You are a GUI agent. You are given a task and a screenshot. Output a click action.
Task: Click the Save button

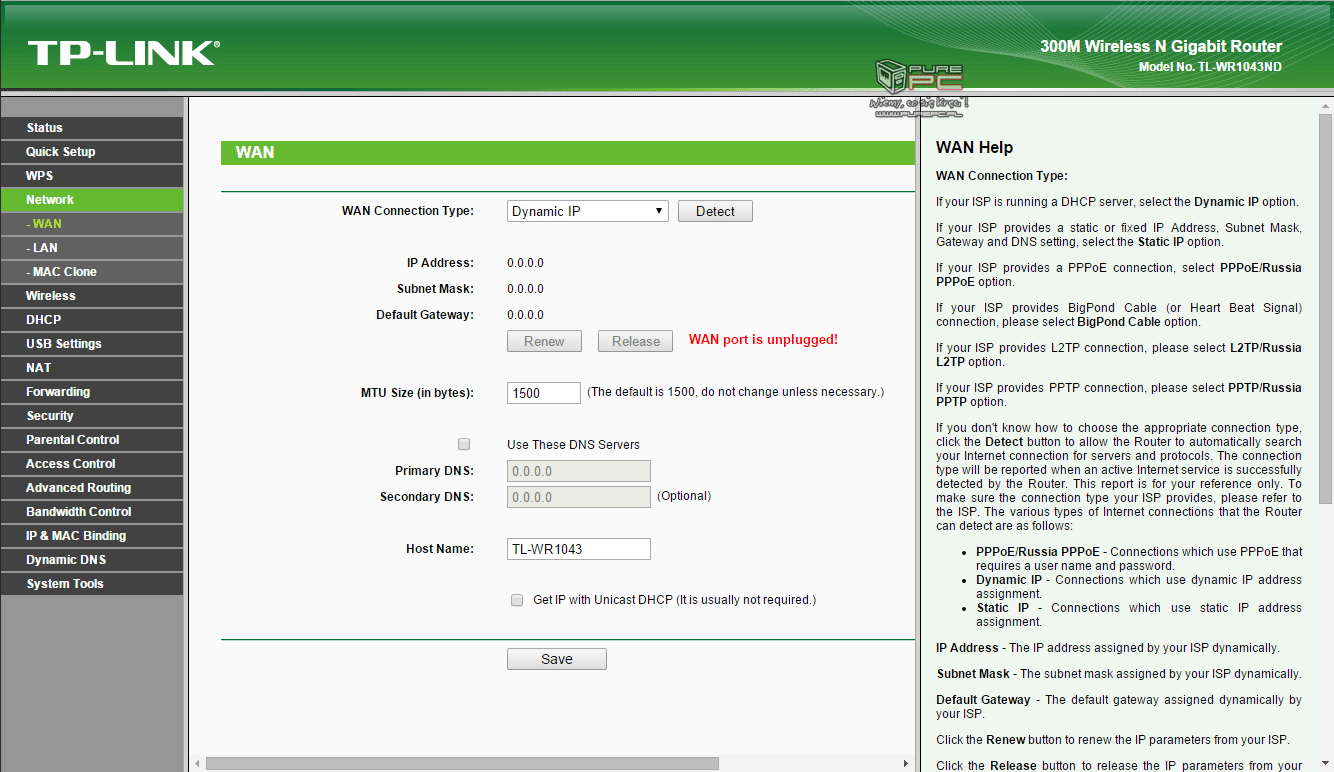[557, 659]
